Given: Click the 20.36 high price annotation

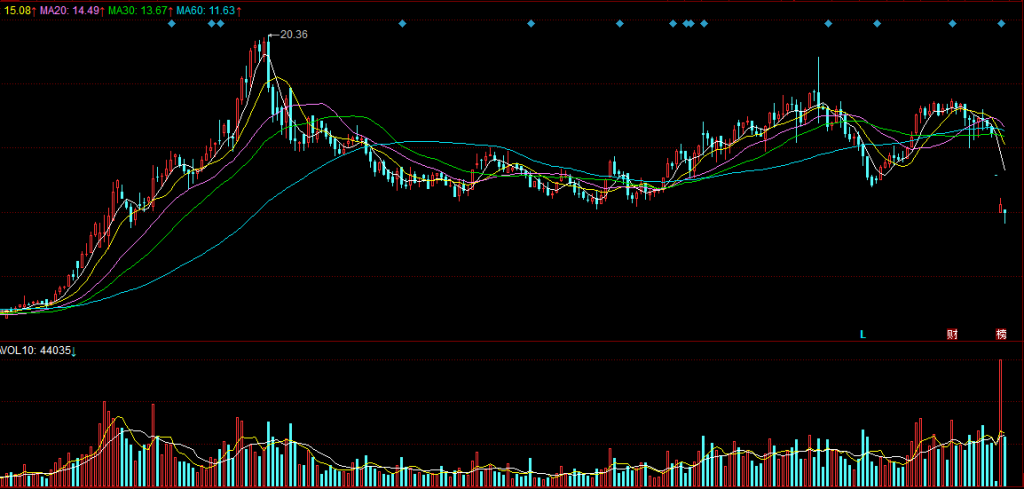Looking at the screenshot, I should point(293,35).
